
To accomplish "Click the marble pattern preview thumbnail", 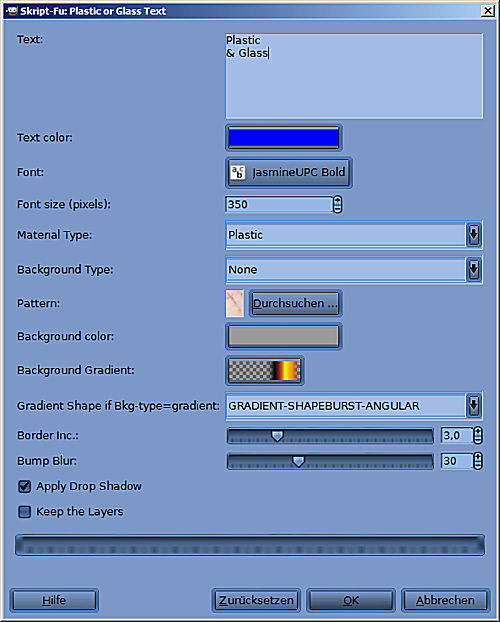I will pyautogui.click(x=235, y=303).
